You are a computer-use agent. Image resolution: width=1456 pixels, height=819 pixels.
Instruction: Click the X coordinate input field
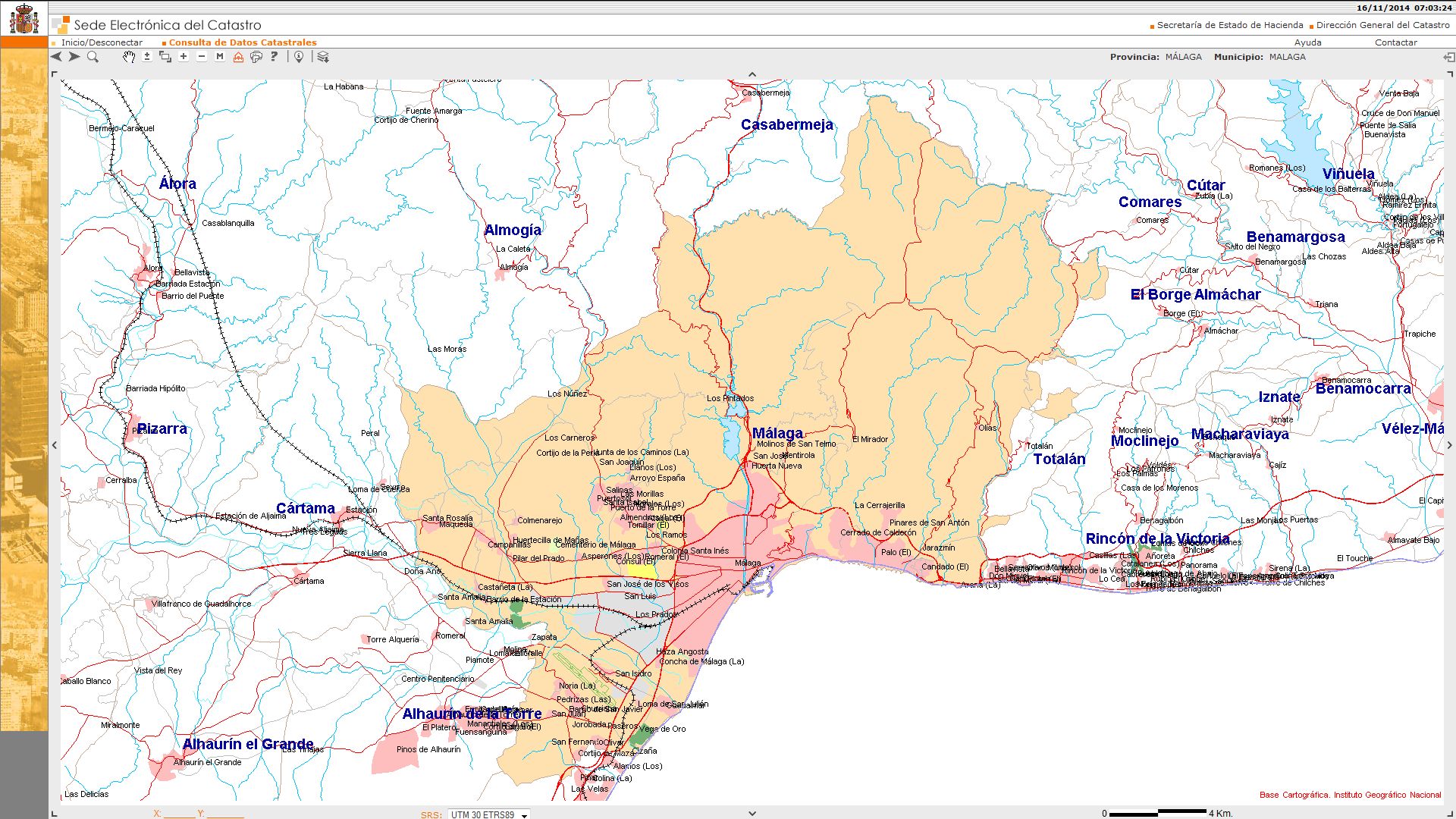pos(179,814)
